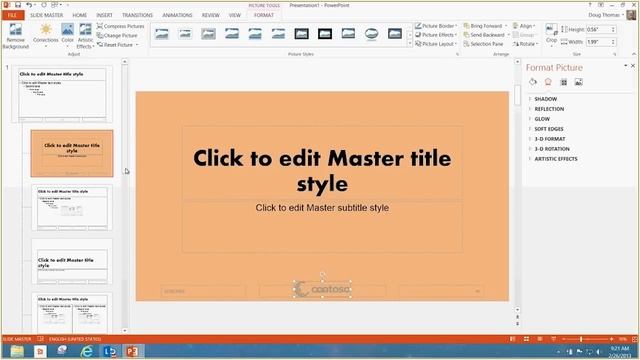The image size is (640, 360).
Task: Open the Rotate dropdown
Action: pyautogui.click(x=525, y=44)
